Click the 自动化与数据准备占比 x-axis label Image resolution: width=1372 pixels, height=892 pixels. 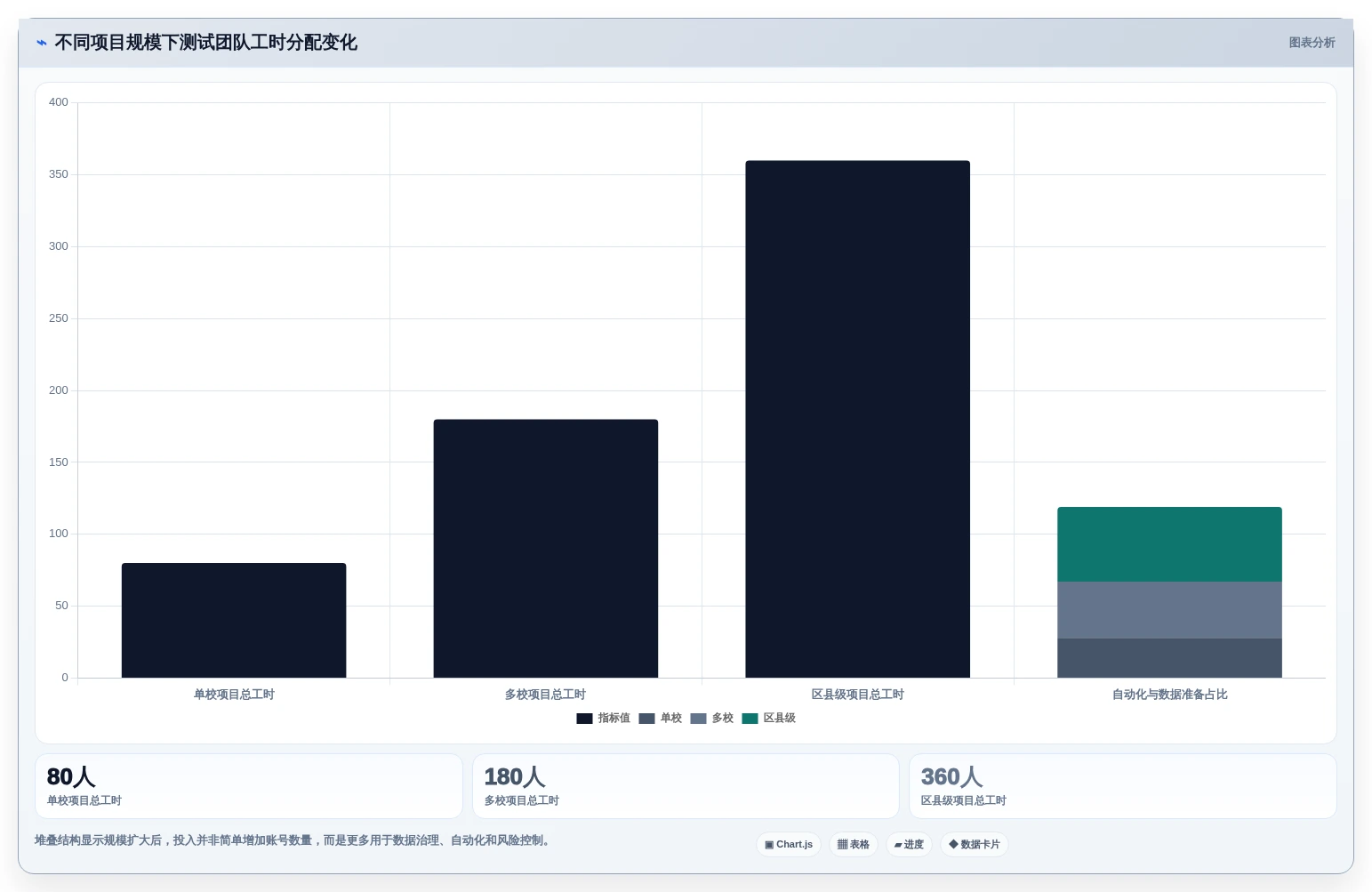click(1169, 695)
